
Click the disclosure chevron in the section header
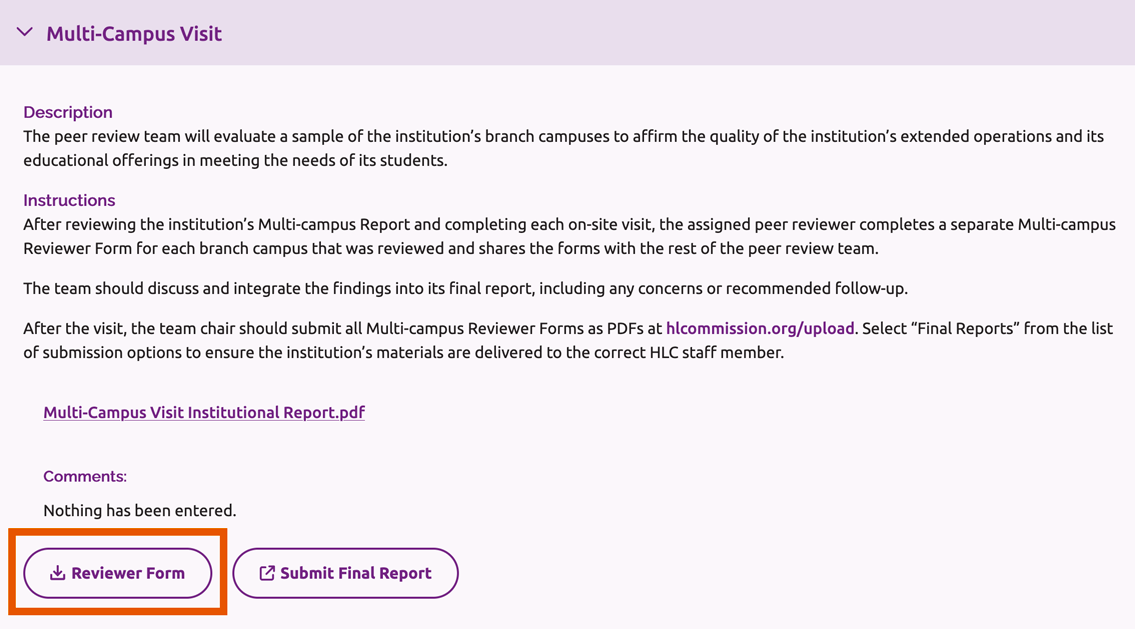[24, 32]
